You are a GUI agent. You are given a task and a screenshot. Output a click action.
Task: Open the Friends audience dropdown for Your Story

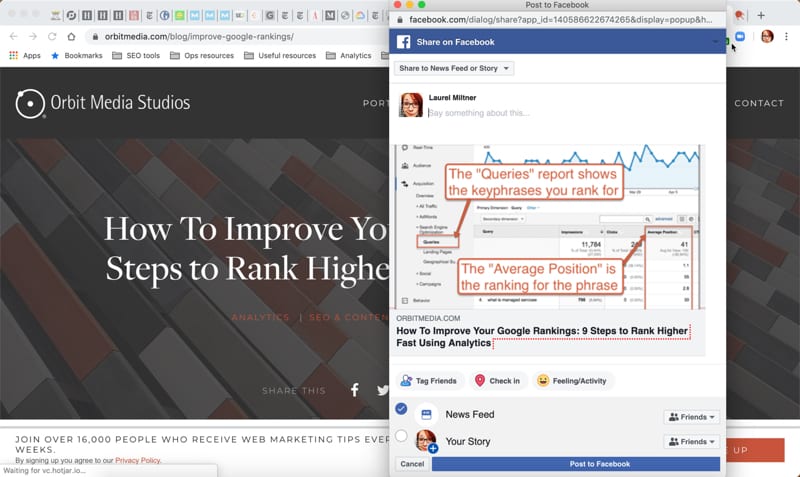(x=691, y=441)
